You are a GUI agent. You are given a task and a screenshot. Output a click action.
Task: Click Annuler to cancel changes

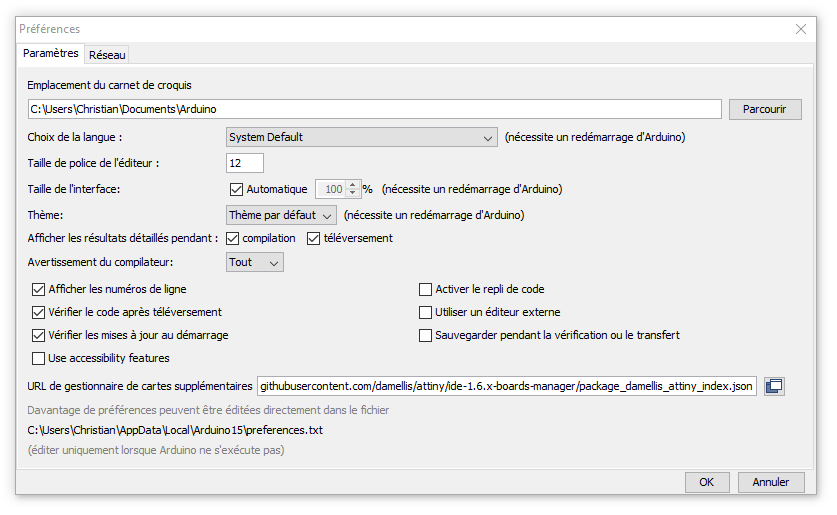(x=771, y=482)
